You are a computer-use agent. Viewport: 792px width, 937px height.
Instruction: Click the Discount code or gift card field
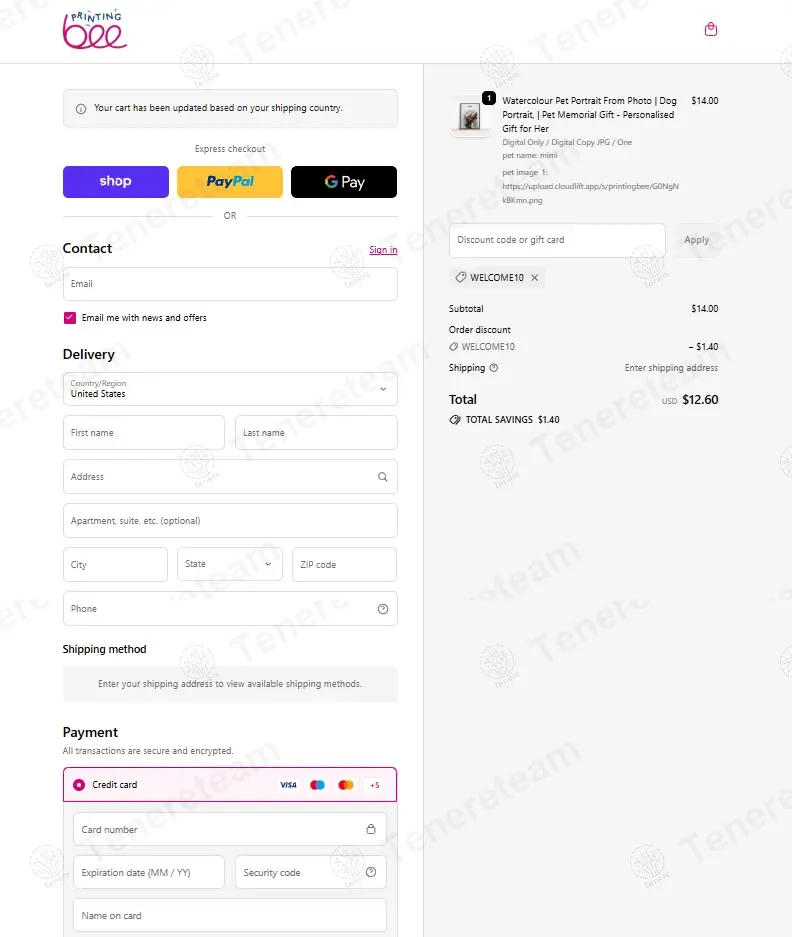point(557,240)
